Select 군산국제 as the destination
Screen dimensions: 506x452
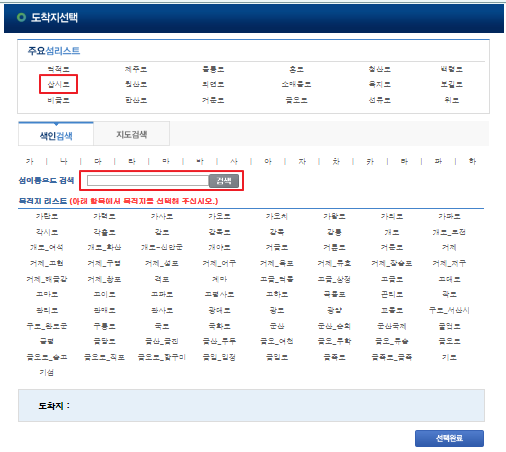point(392,326)
